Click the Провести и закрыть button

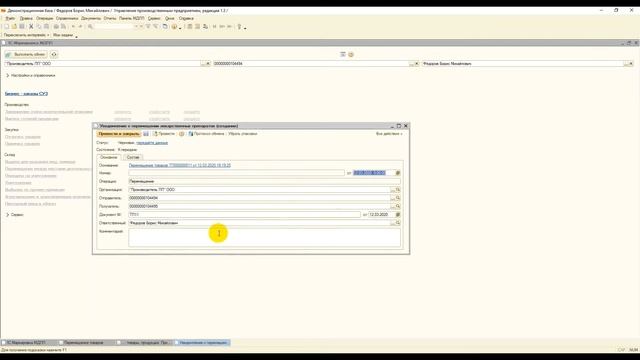coord(119,134)
